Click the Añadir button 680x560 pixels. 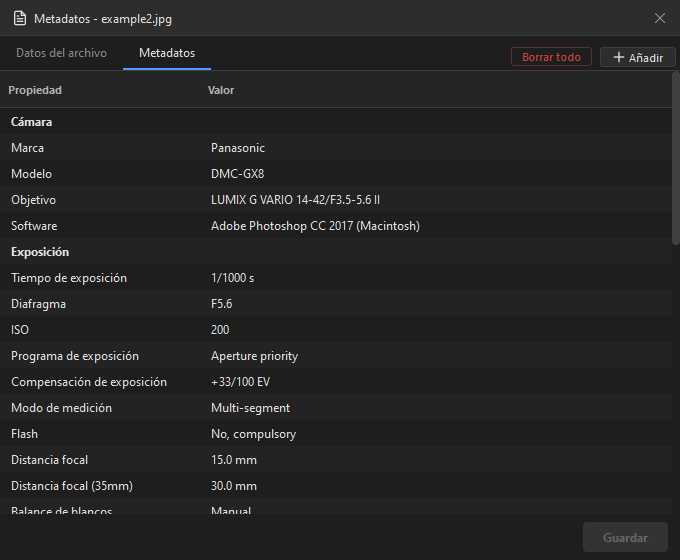(x=638, y=57)
